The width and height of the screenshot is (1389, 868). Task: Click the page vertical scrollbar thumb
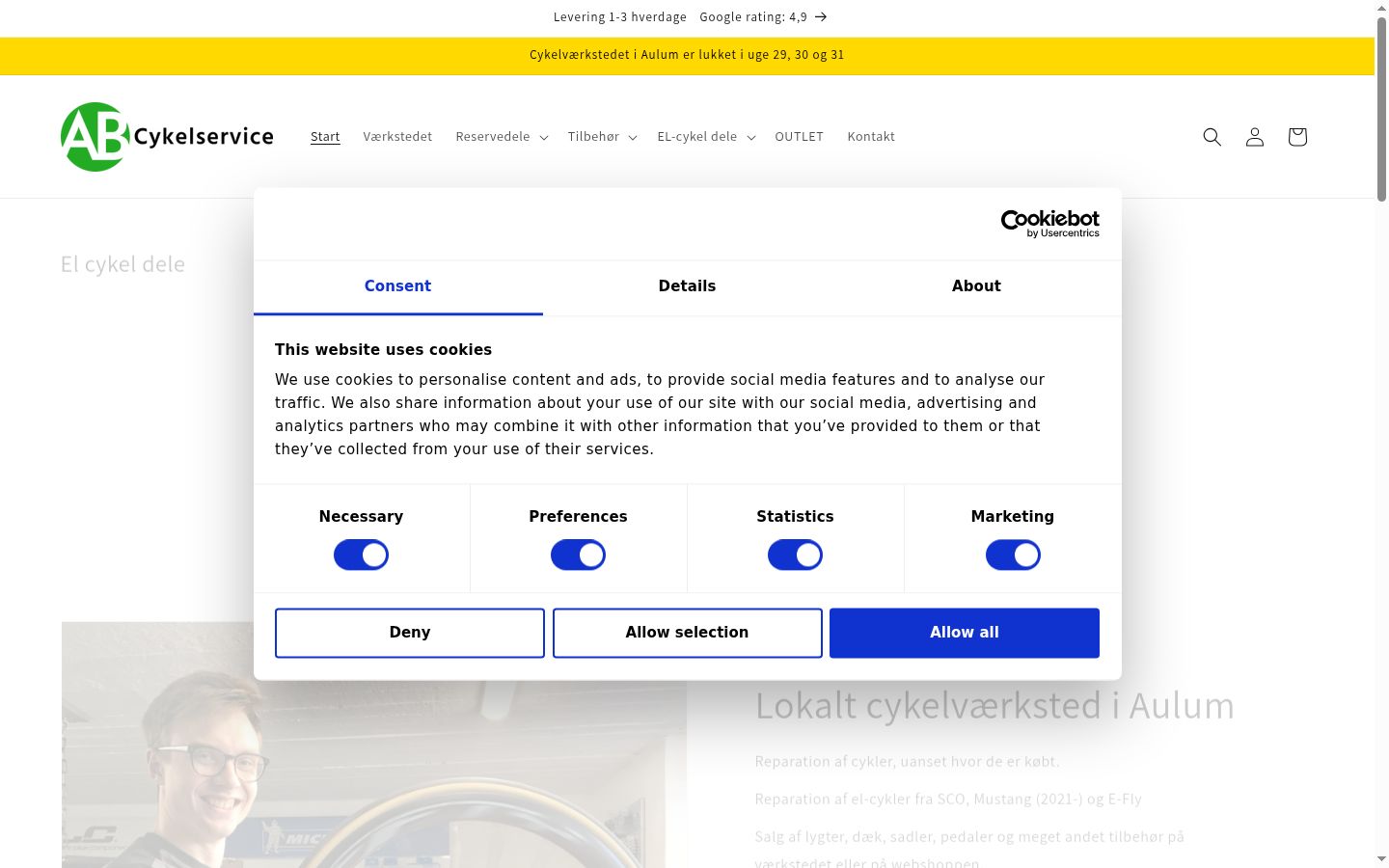click(x=1381, y=108)
